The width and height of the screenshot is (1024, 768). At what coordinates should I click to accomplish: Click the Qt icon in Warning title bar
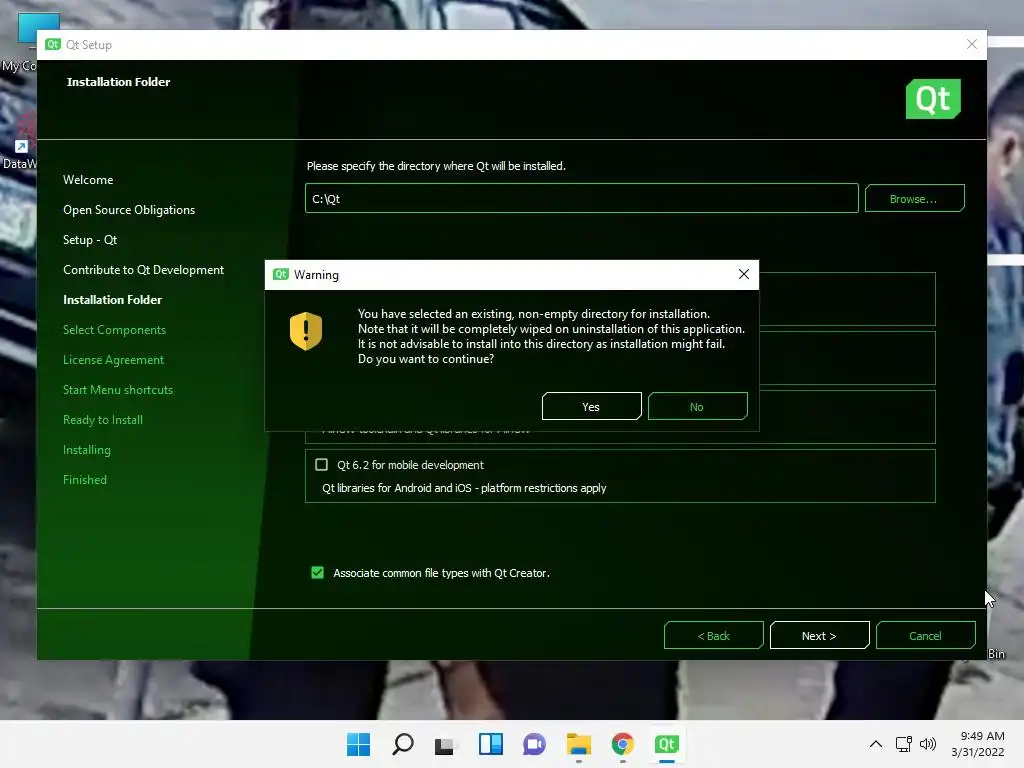281,274
